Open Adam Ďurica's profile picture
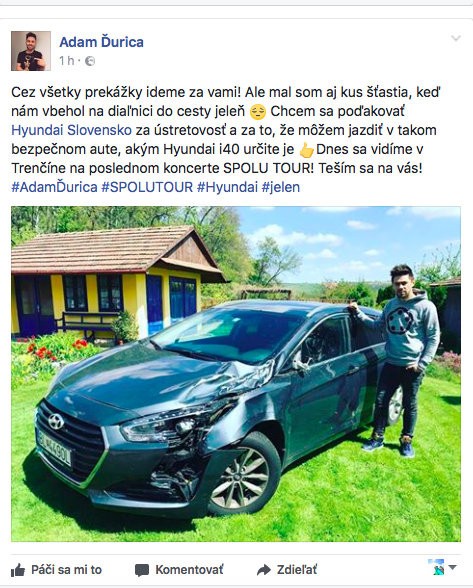This screenshot has height=588, width=473. pyautogui.click(x=31, y=51)
